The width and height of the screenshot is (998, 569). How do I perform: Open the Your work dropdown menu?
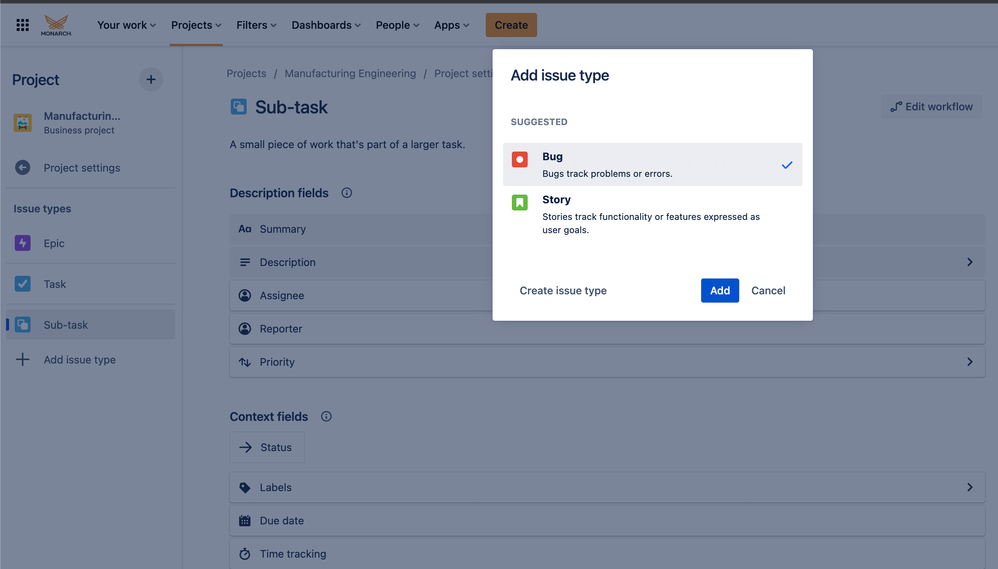click(x=126, y=25)
